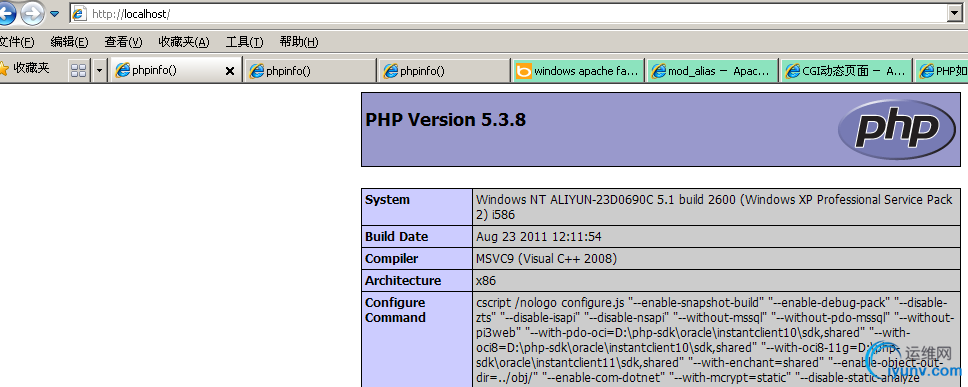This screenshot has width=968, height=387.
Task: Open the 文件(F) menu
Action: point(17,42)
